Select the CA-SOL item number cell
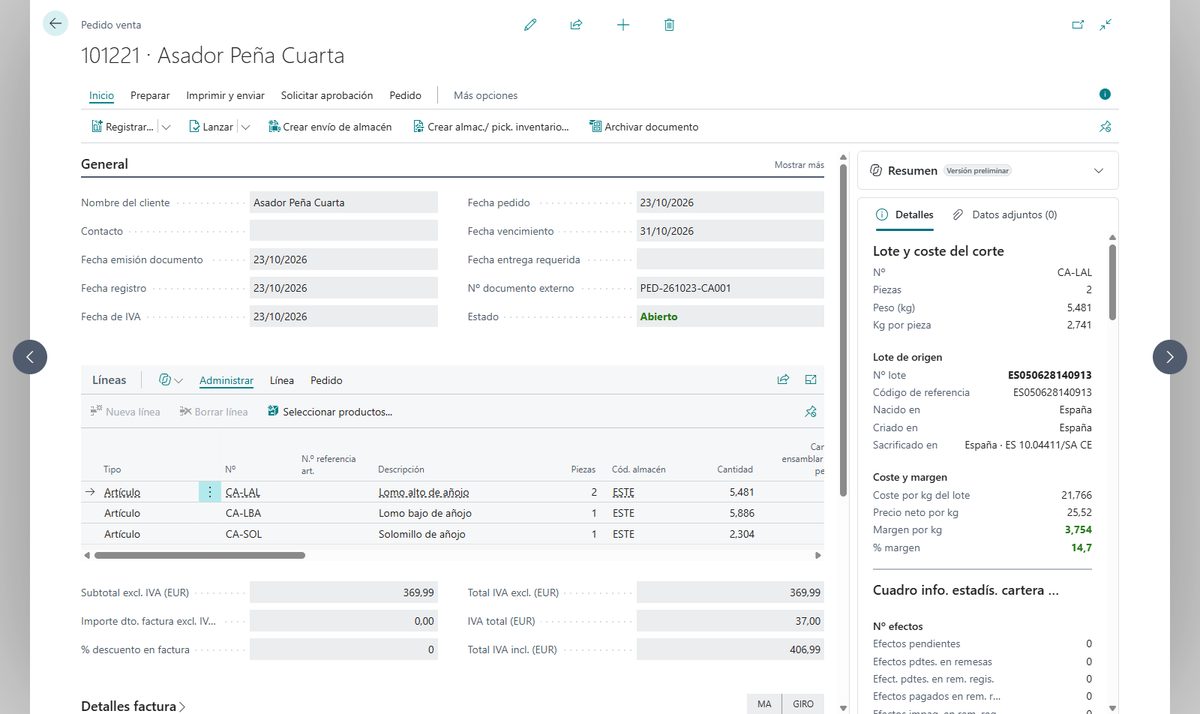Image resolution: width=1200 pixels, height=714 pixels. coord(243,534)
